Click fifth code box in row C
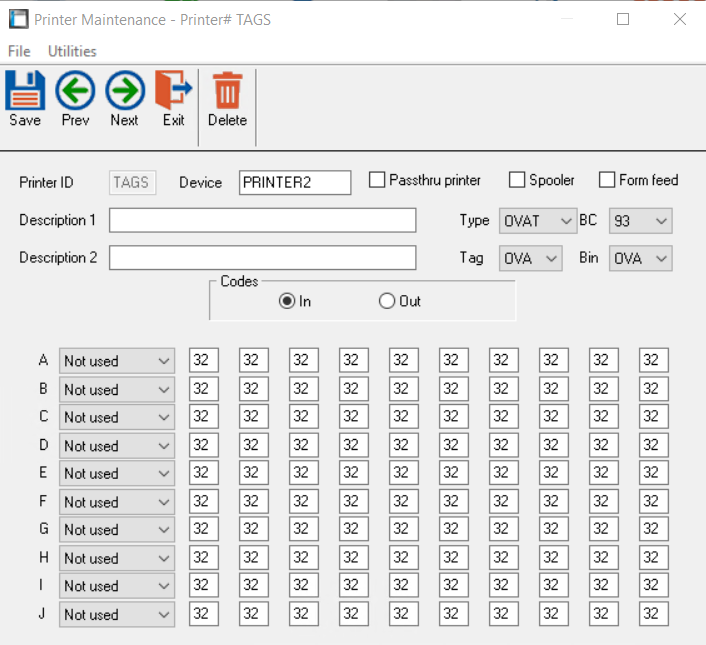Viewport: 706px width, 645px height. click(x=403, y=416)
